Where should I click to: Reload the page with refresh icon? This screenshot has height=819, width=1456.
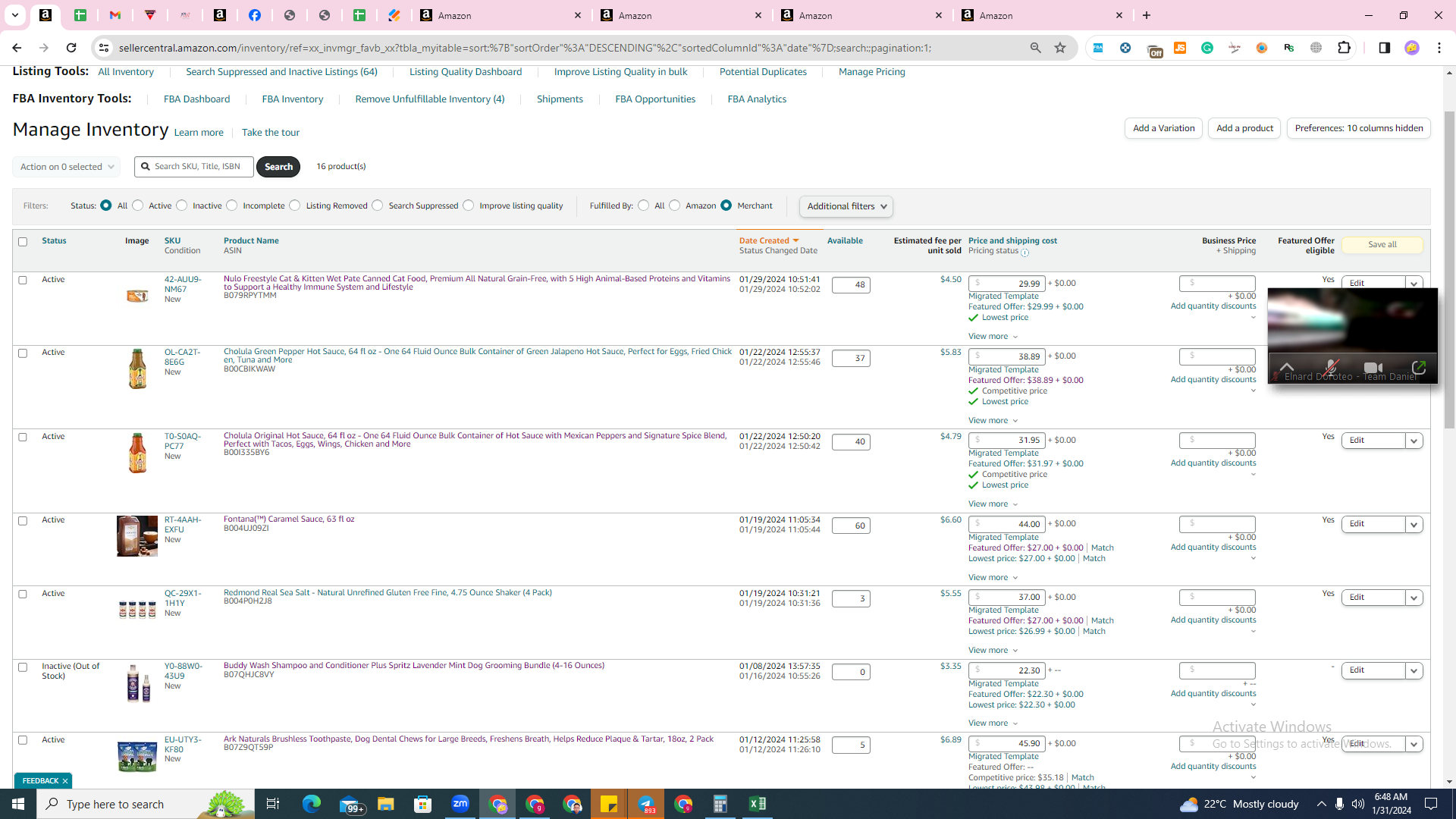coord(71,48)
